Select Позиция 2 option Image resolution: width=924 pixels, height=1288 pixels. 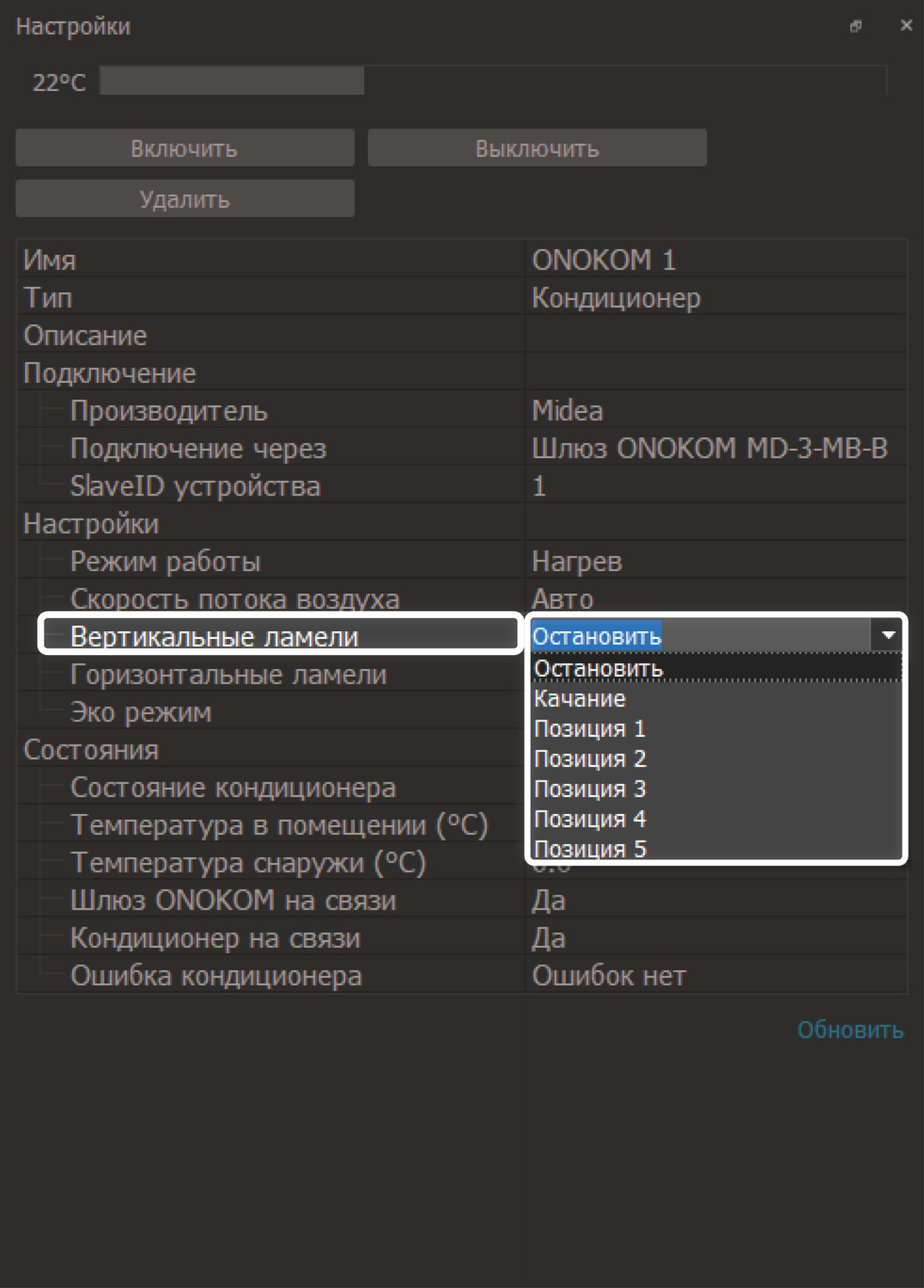(590, 759)
